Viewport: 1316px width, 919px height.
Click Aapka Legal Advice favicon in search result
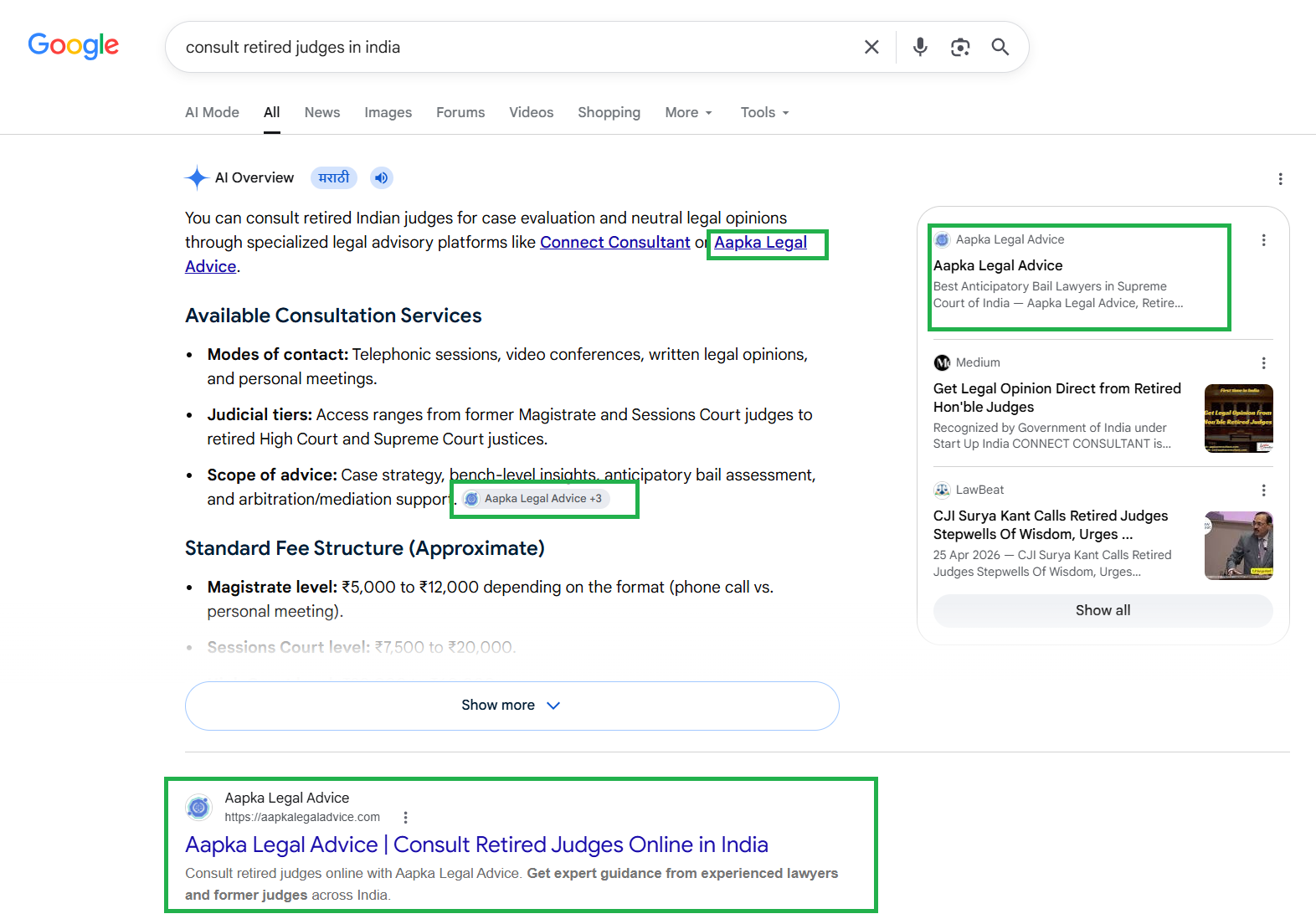click(x=198, y=807)
